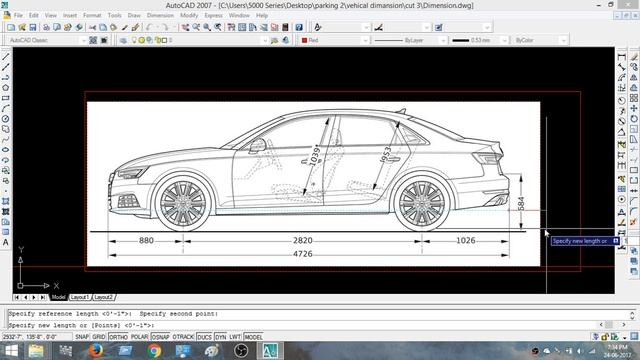The height and width of the screenshot is (360, 640).
Task: Switch to the Layout1 tab
Action: coord(80,297)
